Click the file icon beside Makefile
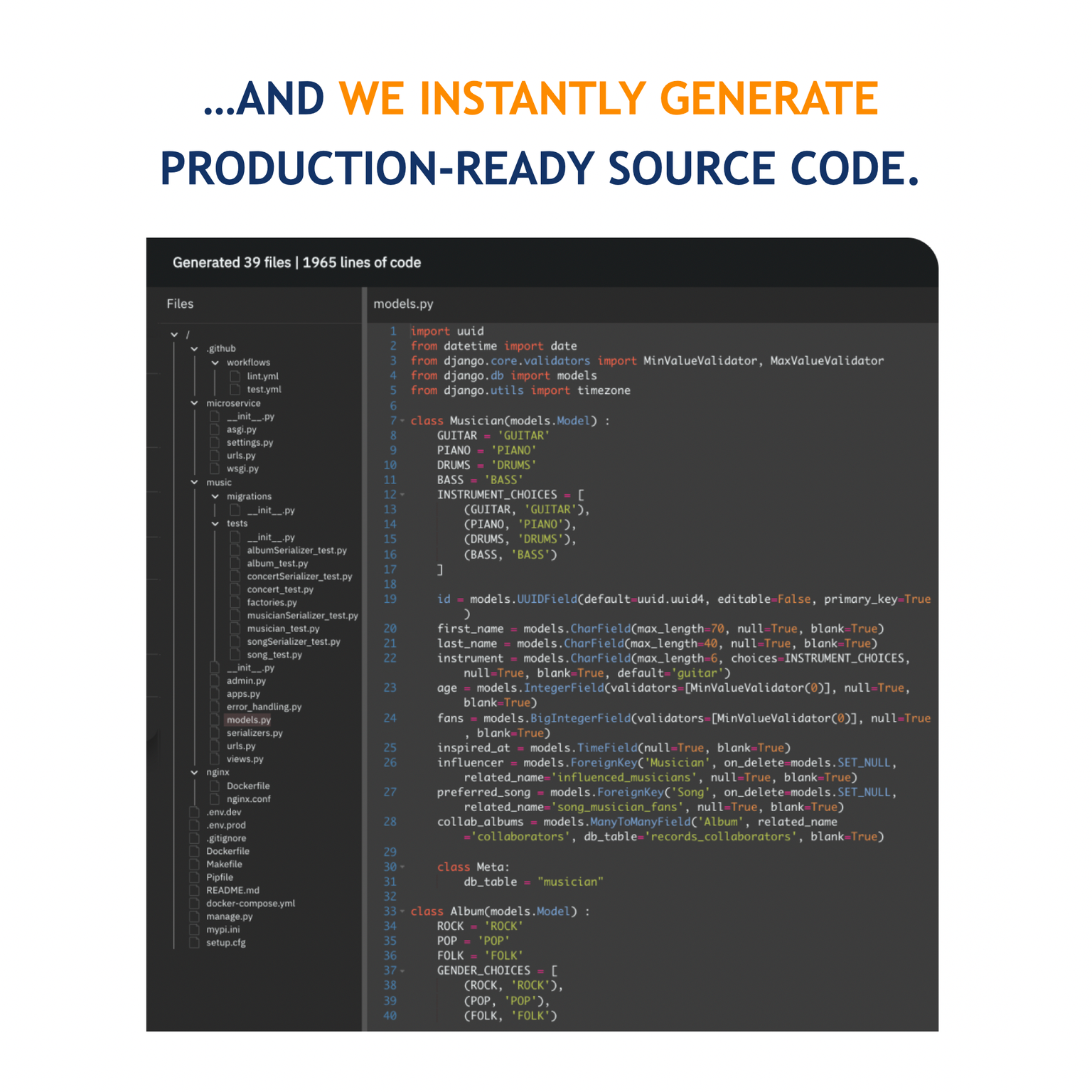 (x=194, y=864)
